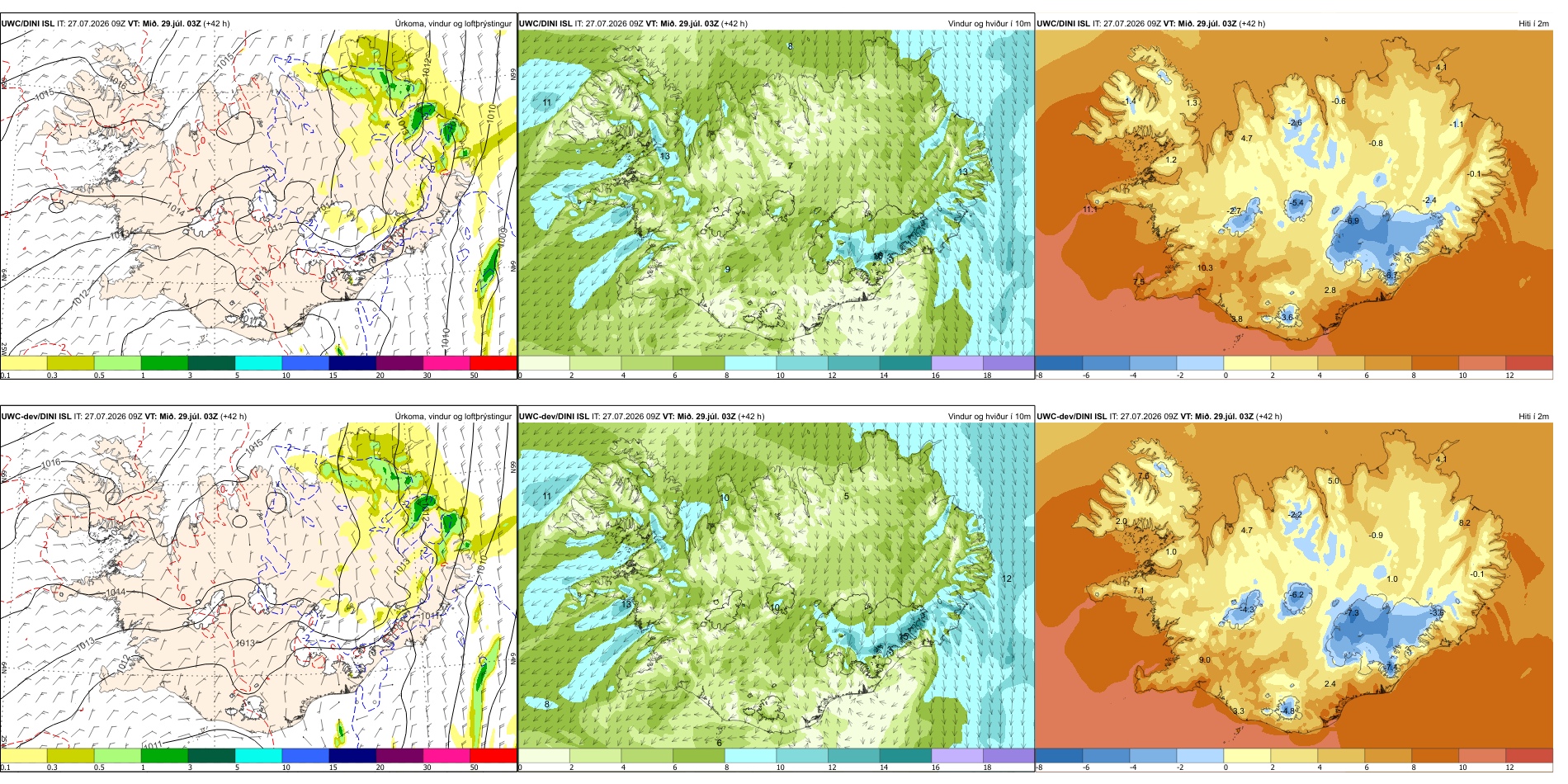Open the top UWC/DINI 2m temperature map
This screenshot has height=784, width=1568.
coord(1294,193)
